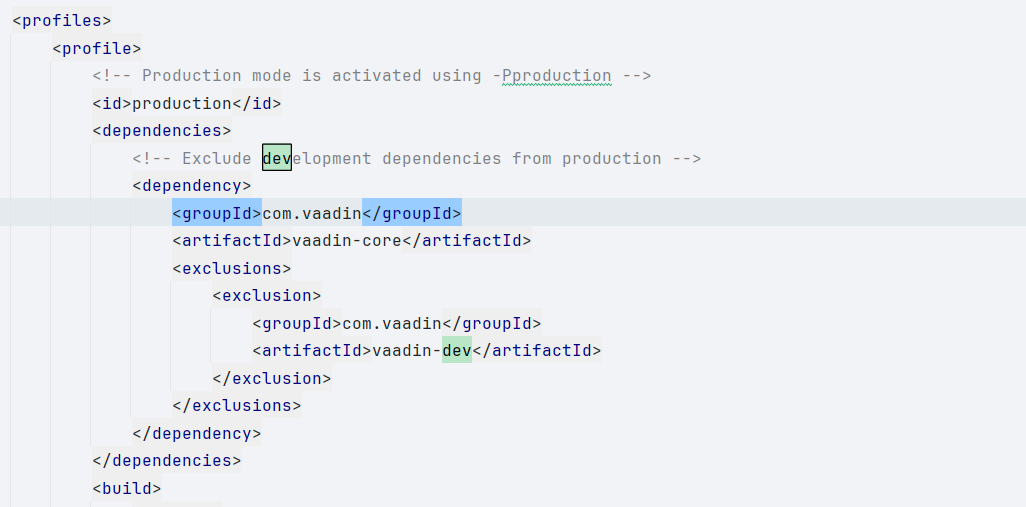Click the opening profiles tag
This screenshot has height=507, width=1026.
(61, 20)
